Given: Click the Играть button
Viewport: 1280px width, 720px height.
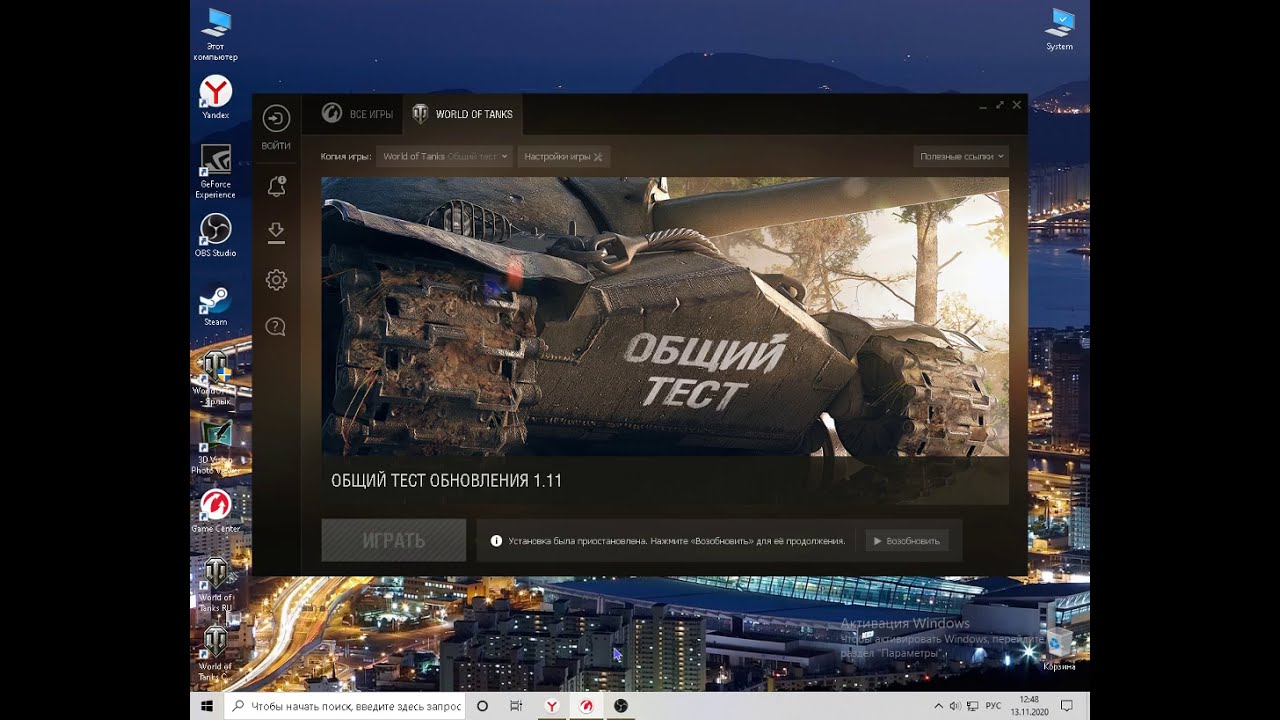Looking at the screenshot, I should 394,540.
